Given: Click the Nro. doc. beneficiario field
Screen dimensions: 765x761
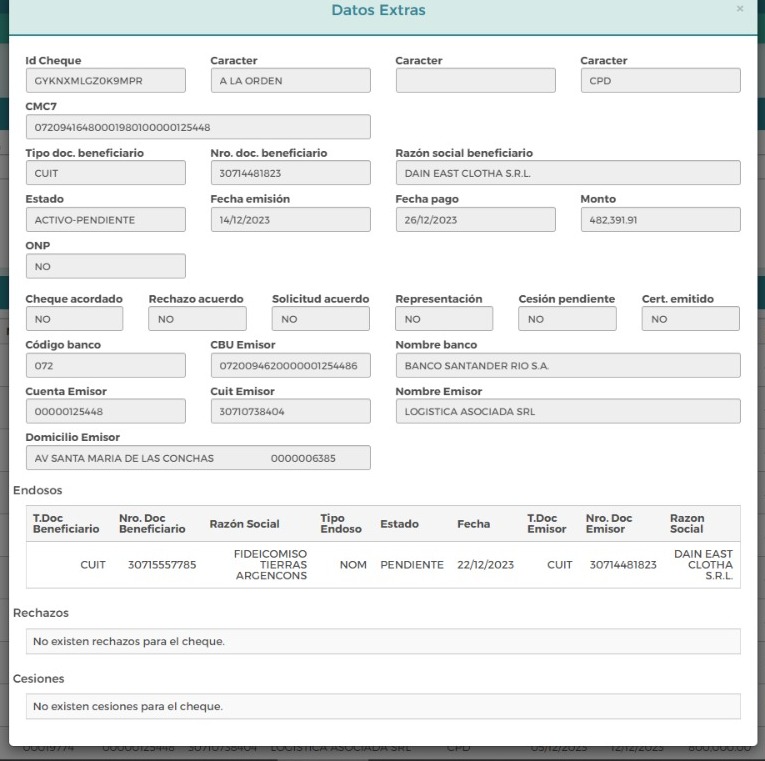Looking at the screenshot, I should point(290,173).
